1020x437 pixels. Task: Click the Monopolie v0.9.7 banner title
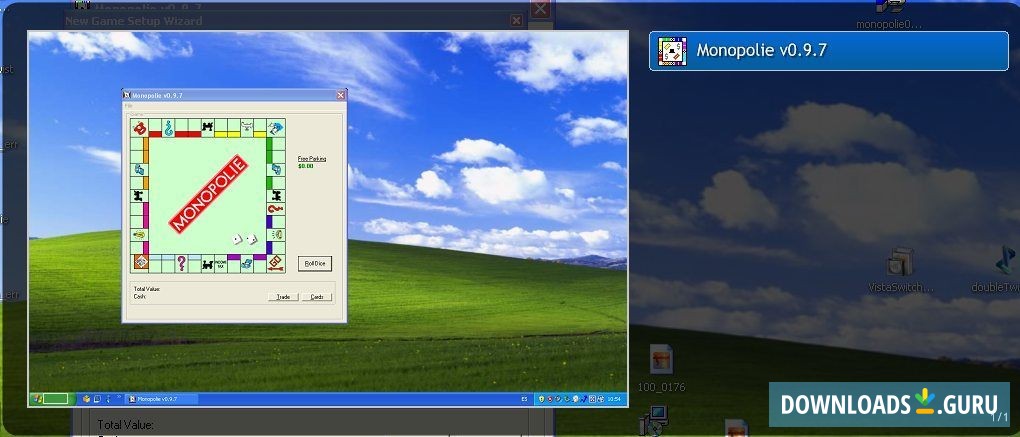point(761,51)
